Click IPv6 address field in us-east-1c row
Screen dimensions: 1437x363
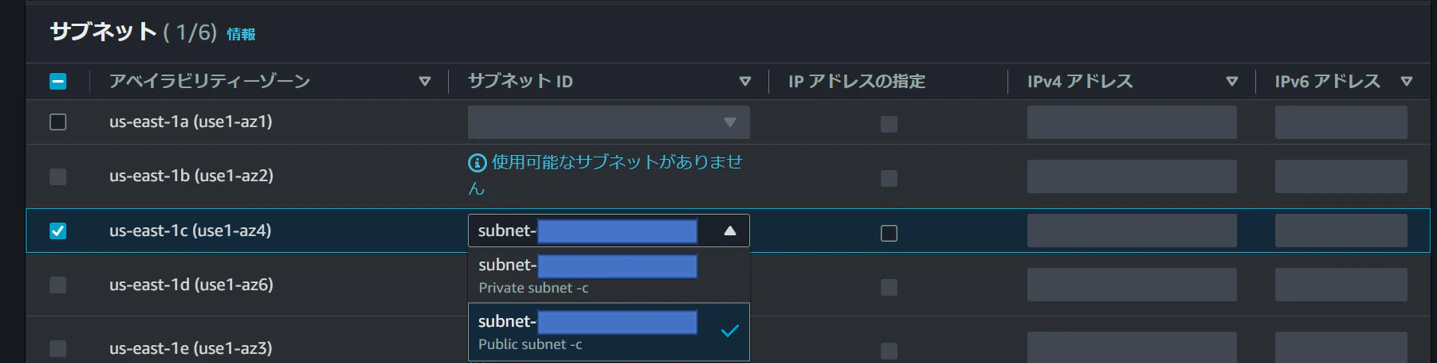pyautogui.click(x=1341, y=231)
